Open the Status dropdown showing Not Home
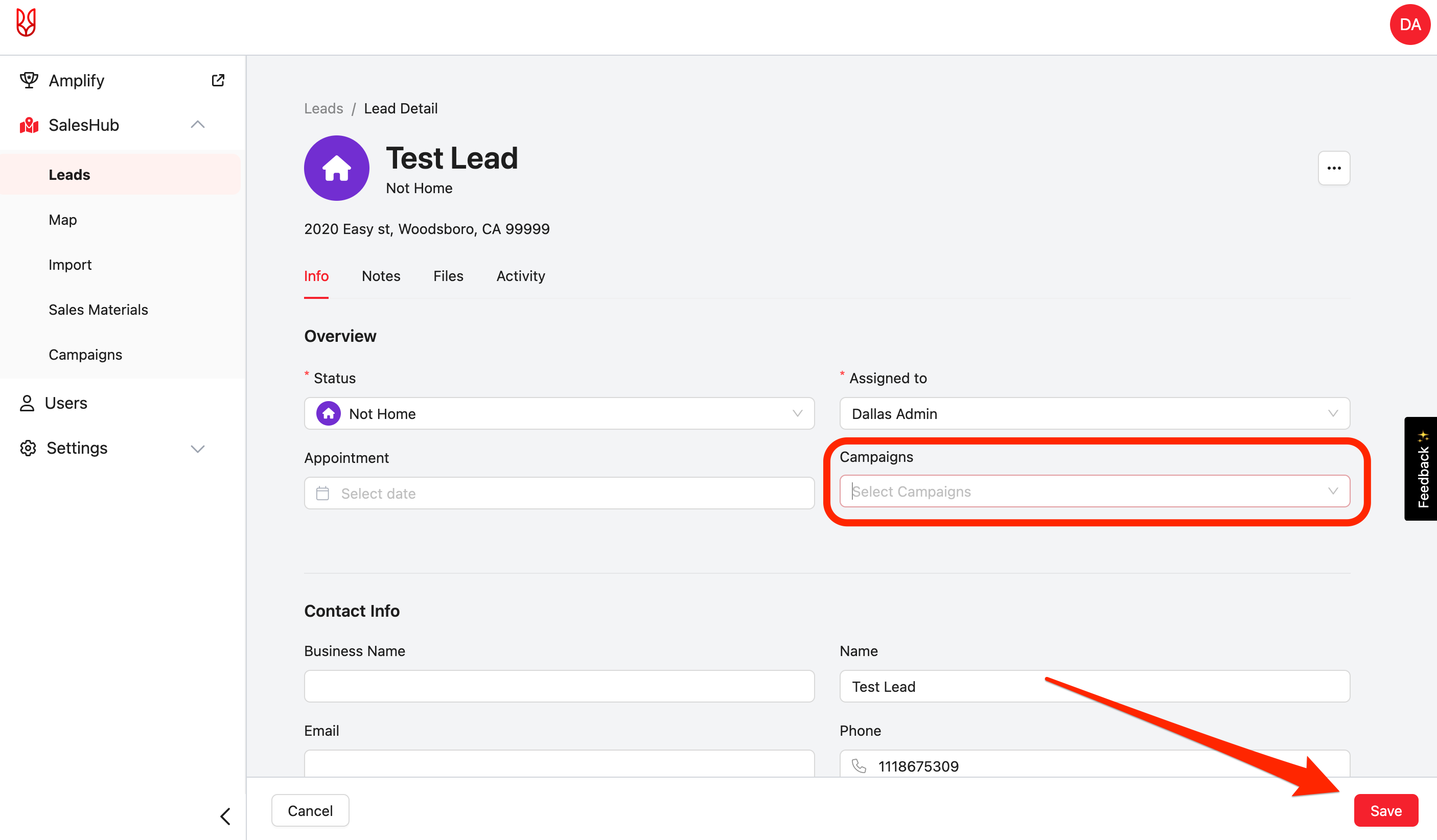This screenshot has width=1437, height=840. tap(559, 413)
